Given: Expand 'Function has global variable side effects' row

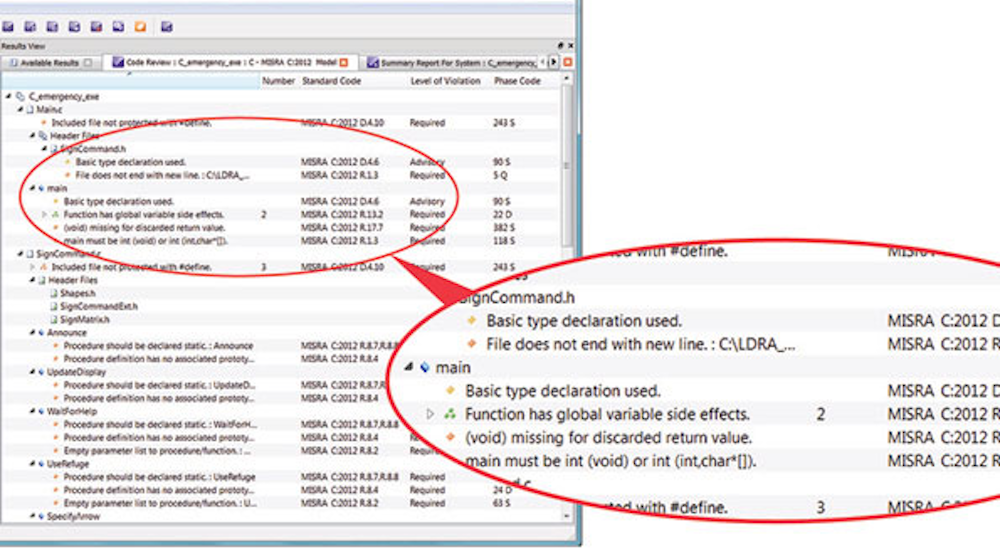Looking at the screenshot, I should click(x=44, y=215).
